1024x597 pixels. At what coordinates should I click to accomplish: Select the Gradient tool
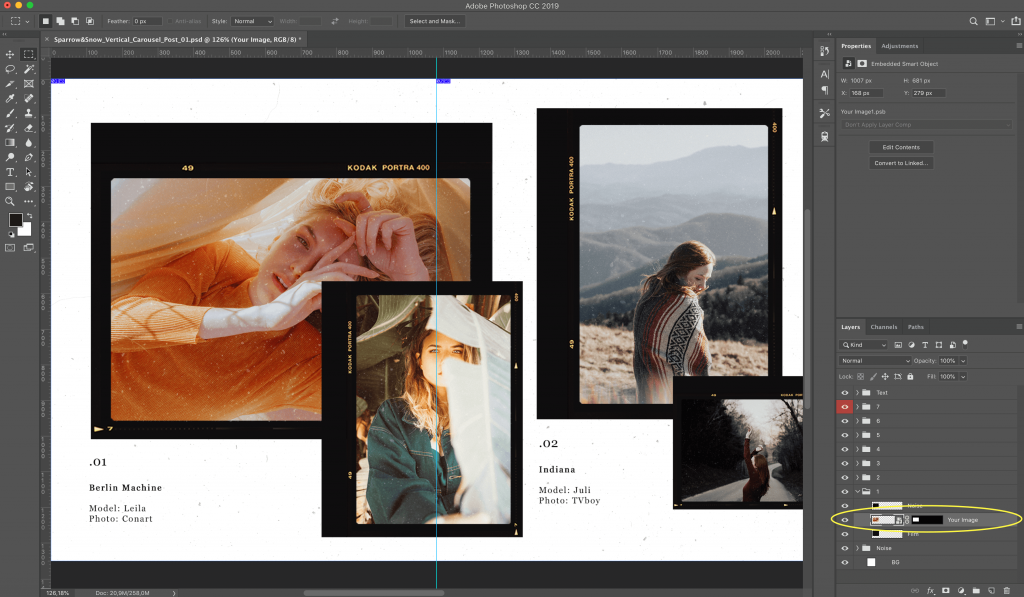(x=10, y=142)
